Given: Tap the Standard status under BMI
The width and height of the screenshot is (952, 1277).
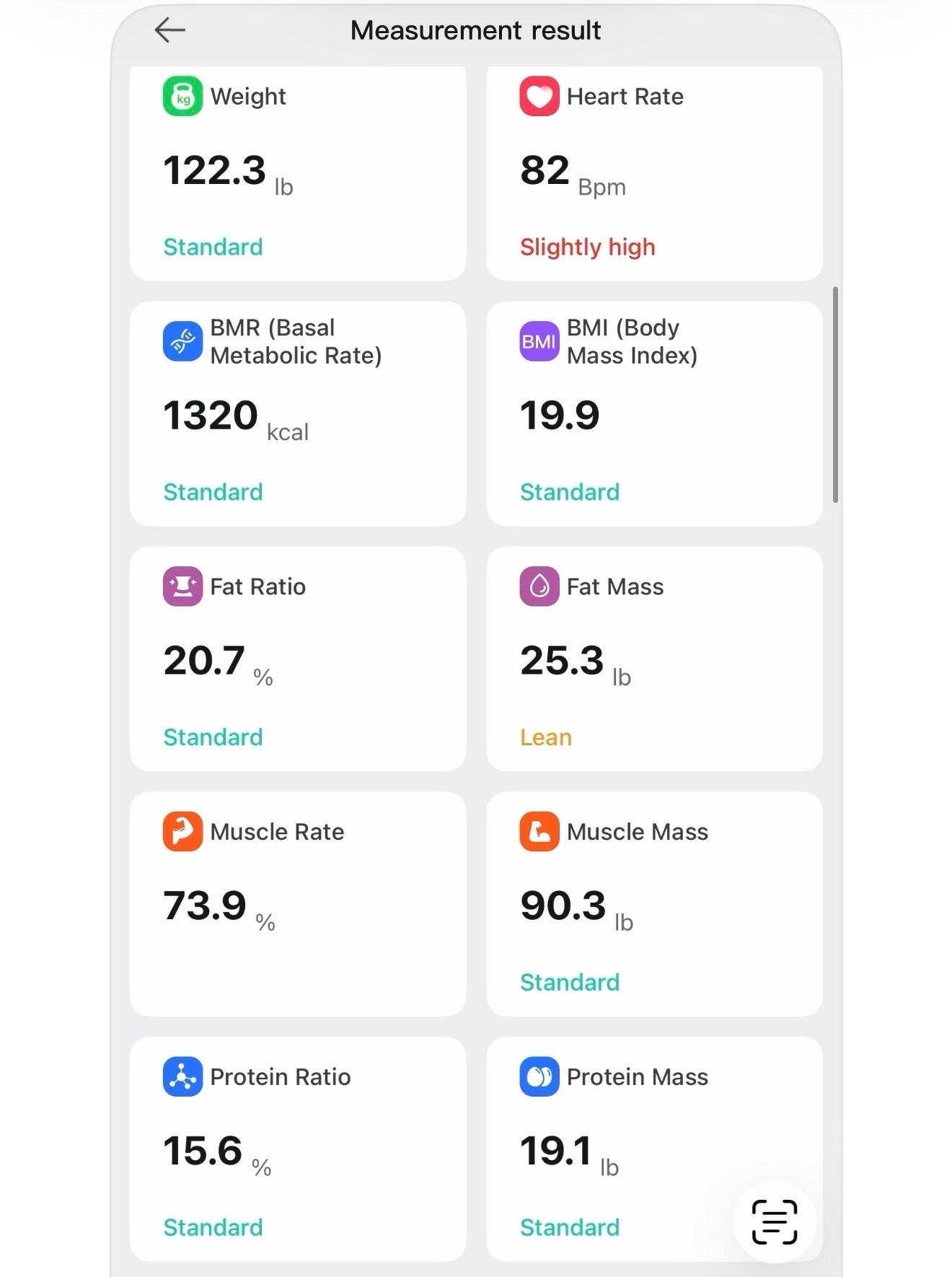Looking at the screenshot, I should [x=569, y=492].
